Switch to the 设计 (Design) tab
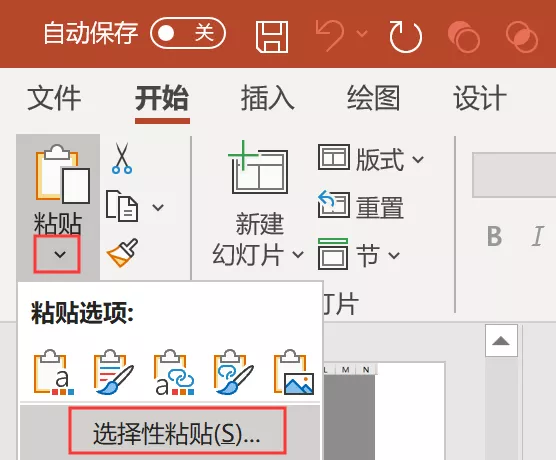 tap(479, 98)
